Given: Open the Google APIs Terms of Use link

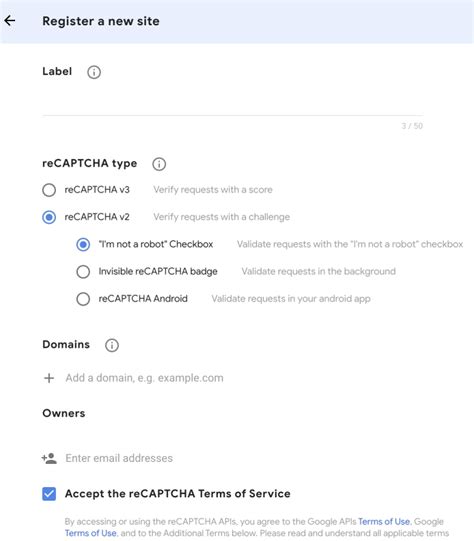Looking at the screenshot, I should coord(384,521).
